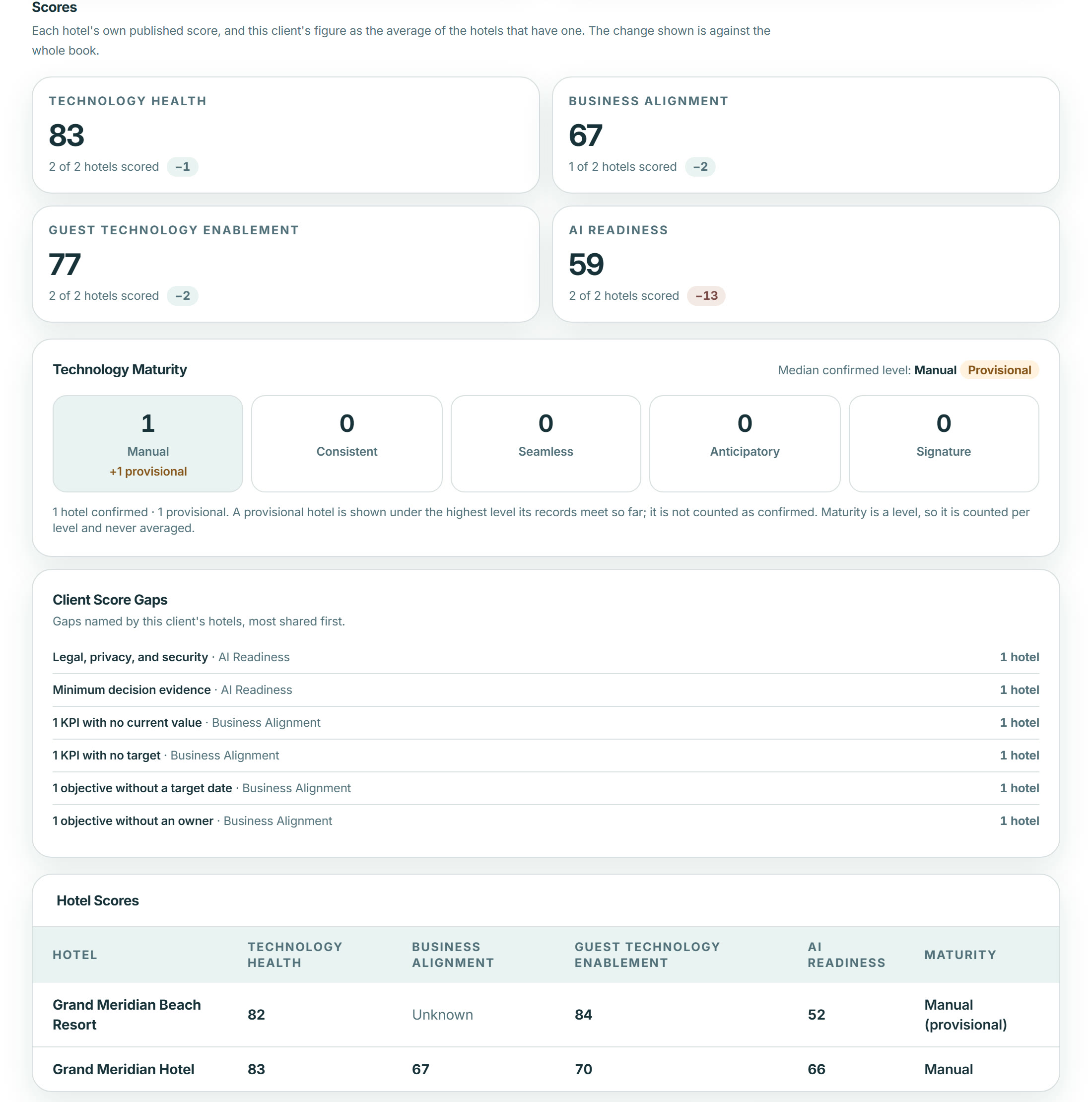Open the Grand Meridian Hotel row
This screenshot has width=1092, height=1102.
pos(546,1070)
